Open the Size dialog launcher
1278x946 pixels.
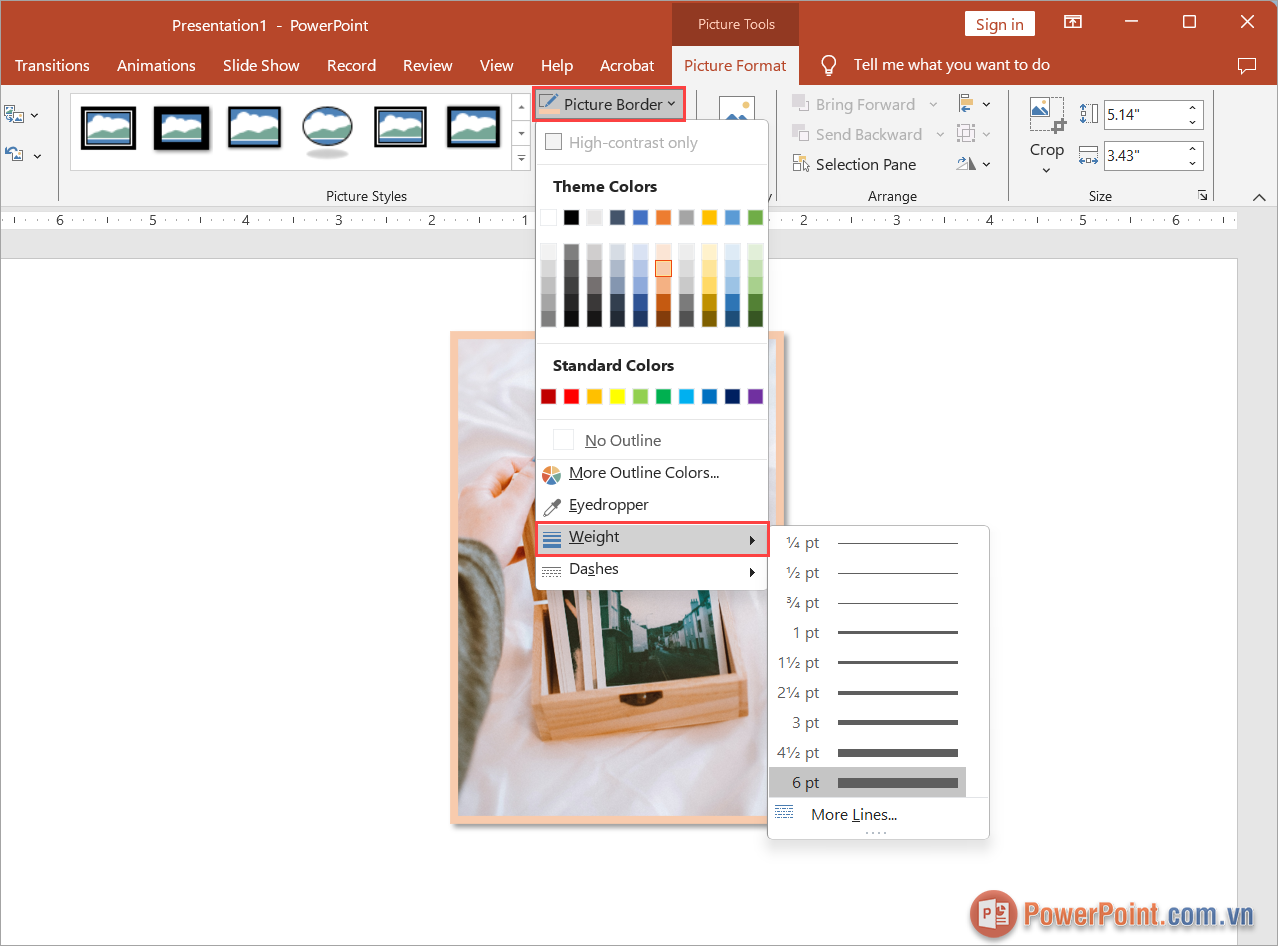1202,196
